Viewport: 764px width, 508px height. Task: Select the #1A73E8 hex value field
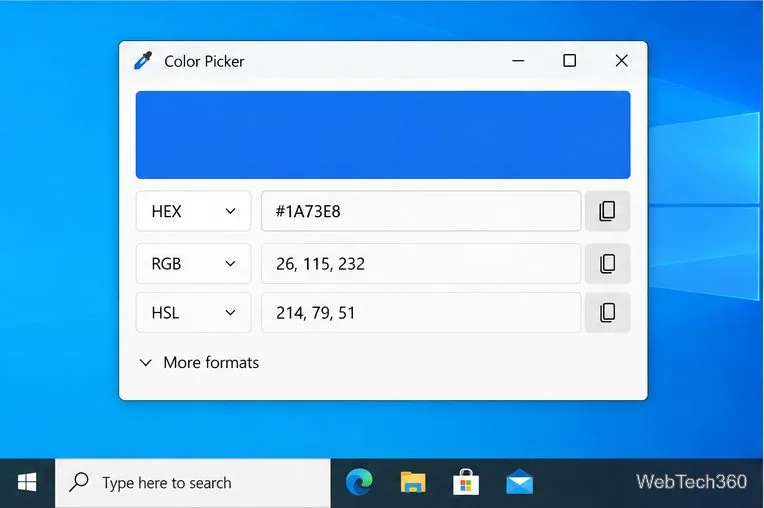421,211
